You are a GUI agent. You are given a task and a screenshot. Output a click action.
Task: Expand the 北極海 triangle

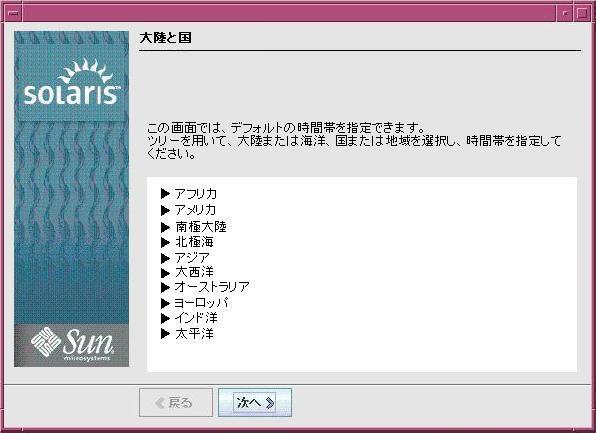coord(165,242)
